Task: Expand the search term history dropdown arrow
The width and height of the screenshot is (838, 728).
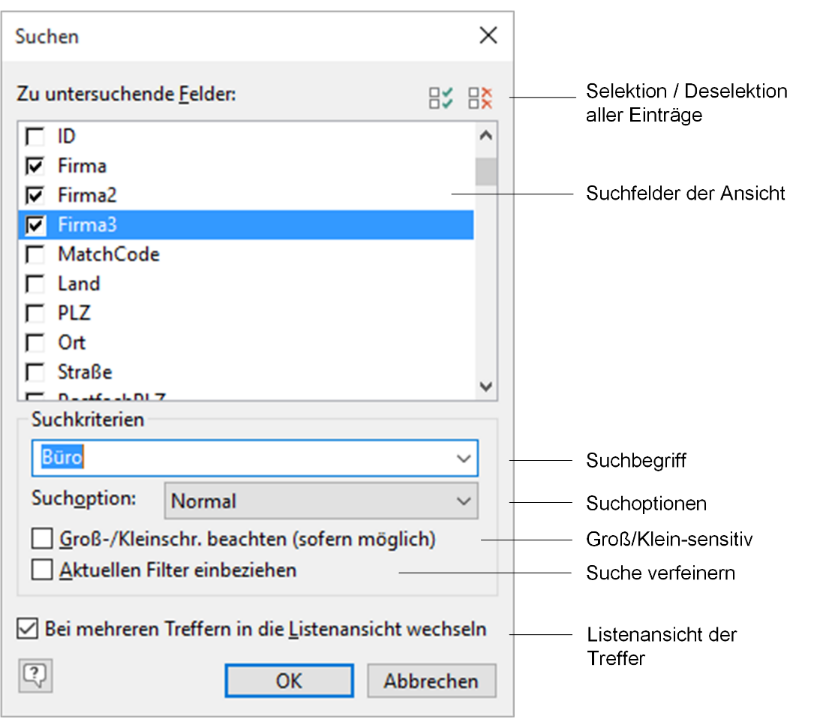Action: [x=463, y=458]
